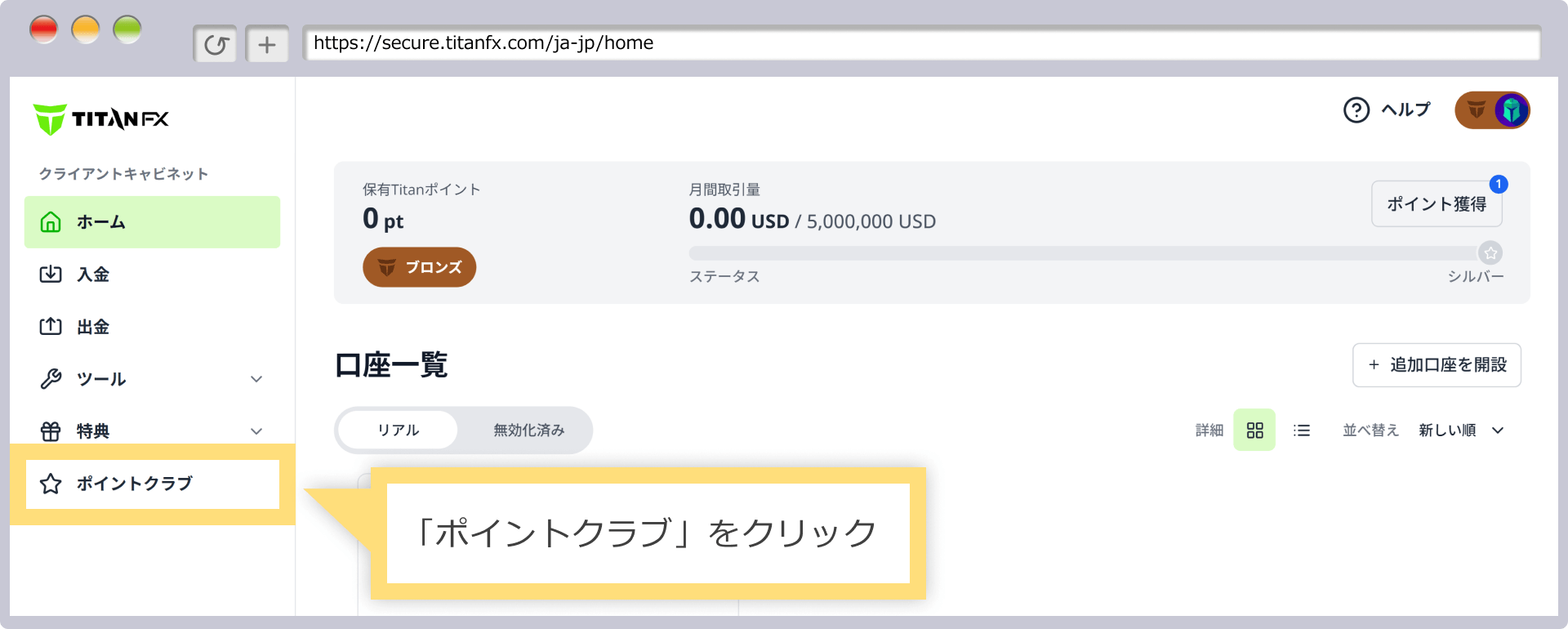The image size is (1568, 629).
Task: Expand the 特典 menu chevron
Action: tap(256, 430)
